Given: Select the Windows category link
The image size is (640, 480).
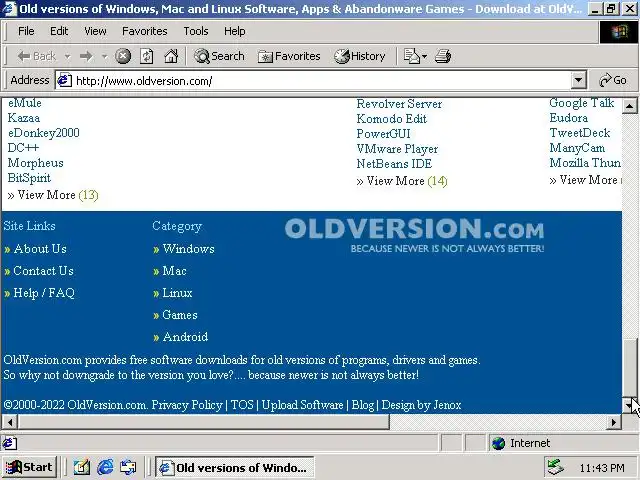Looking at the screenshot, I should [188, 249].
